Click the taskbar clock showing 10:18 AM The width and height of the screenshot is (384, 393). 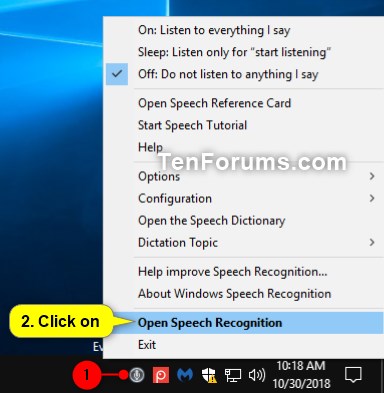click(301, 375)
